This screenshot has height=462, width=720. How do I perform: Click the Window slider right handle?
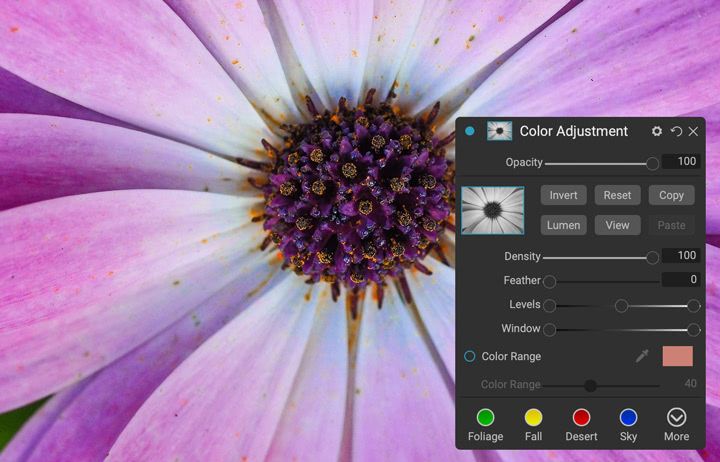click(x=693, y=330)
